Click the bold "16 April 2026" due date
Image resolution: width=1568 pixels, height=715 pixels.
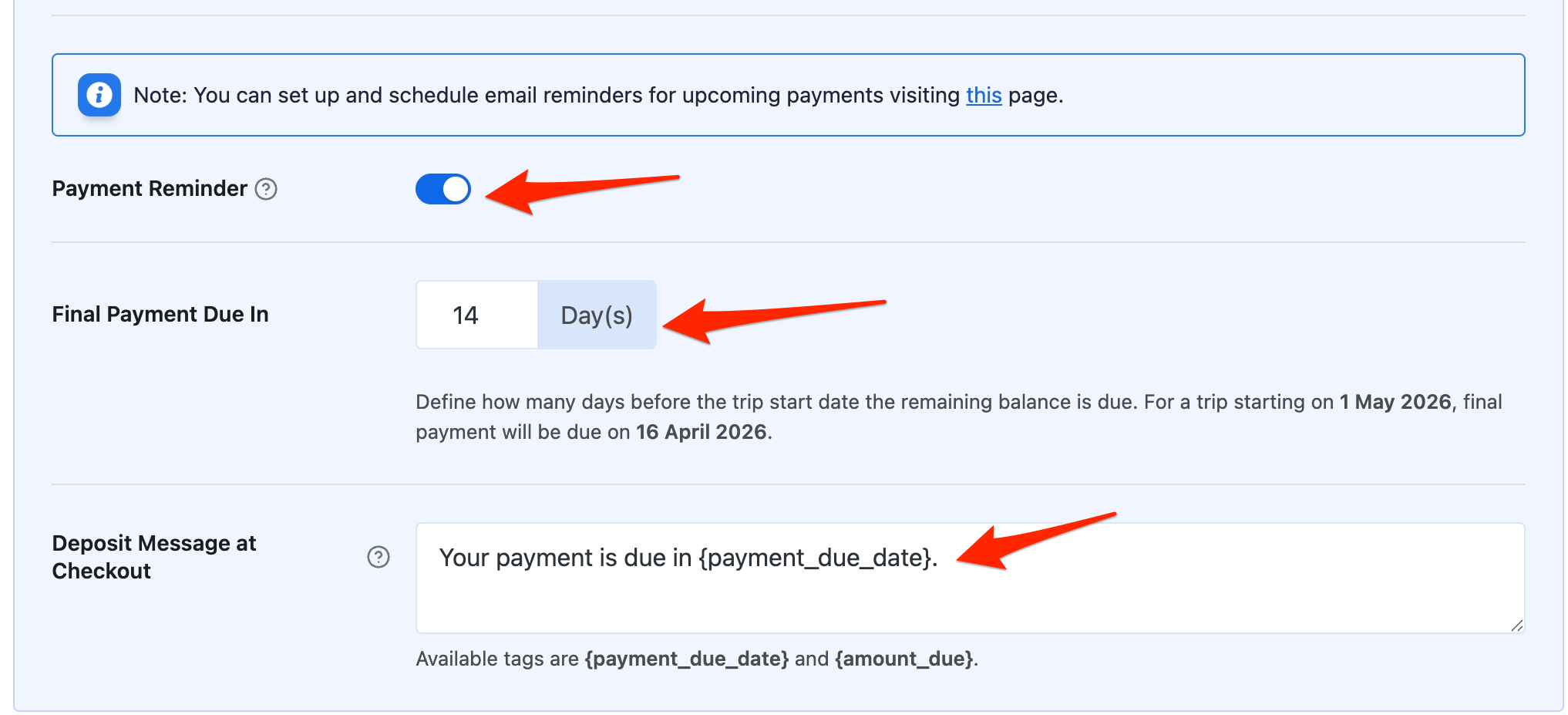[702, 432]
